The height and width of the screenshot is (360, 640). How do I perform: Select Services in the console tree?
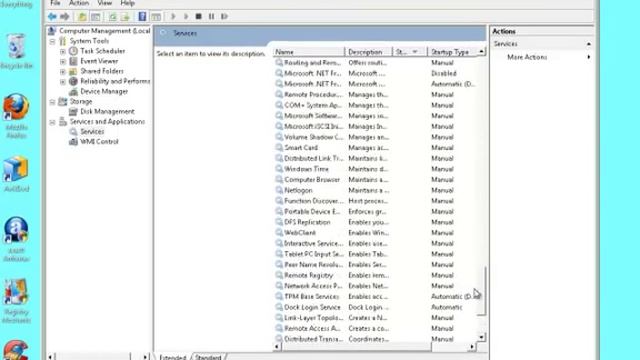[92, 131]
